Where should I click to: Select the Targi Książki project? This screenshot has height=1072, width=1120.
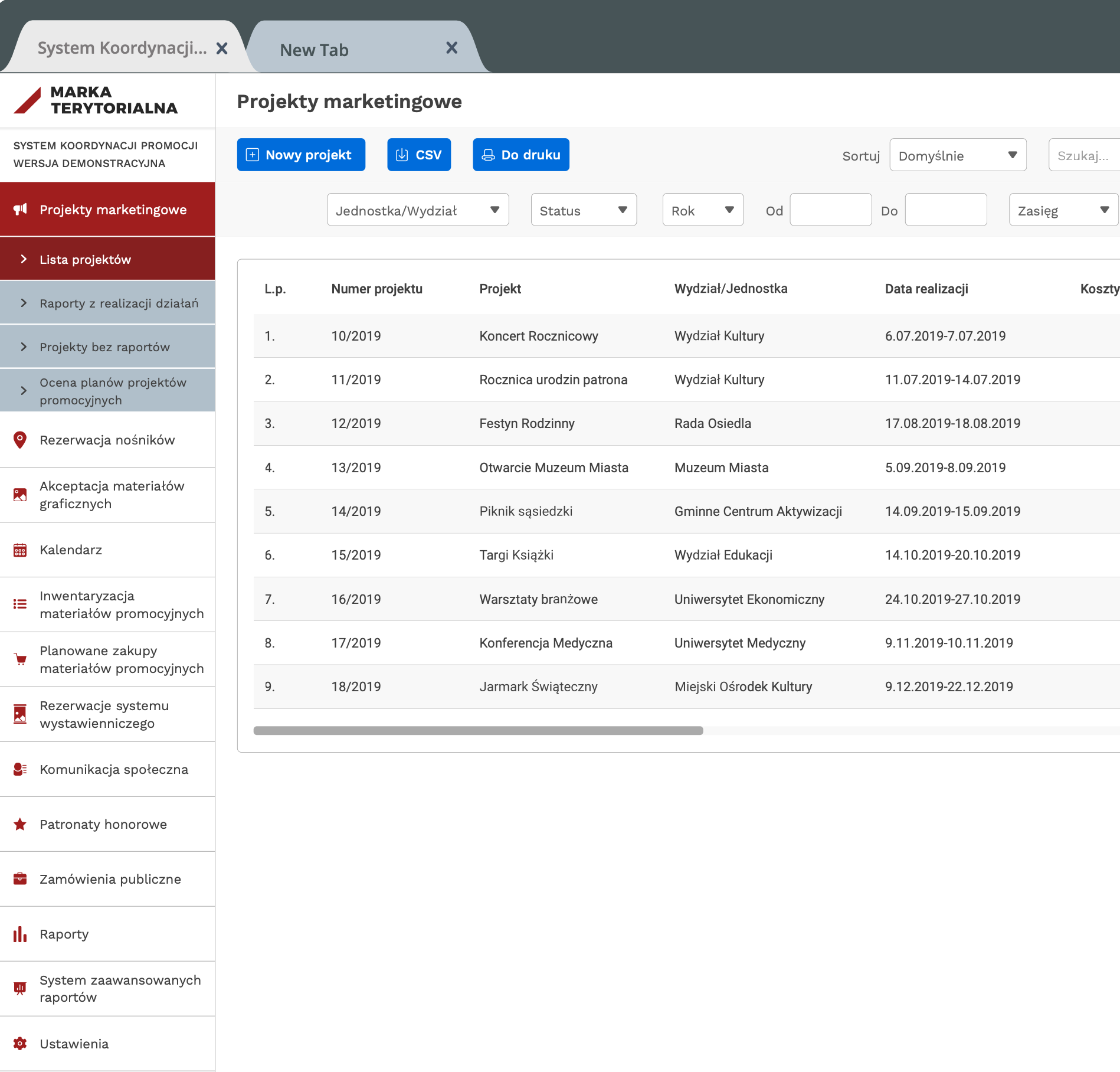point(687,555)
